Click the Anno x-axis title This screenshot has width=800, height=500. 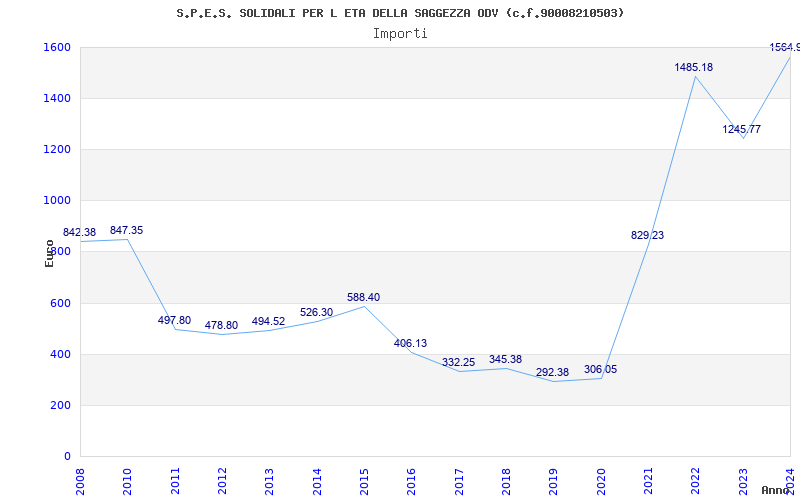pyautogui.click(x=776, y=490)
